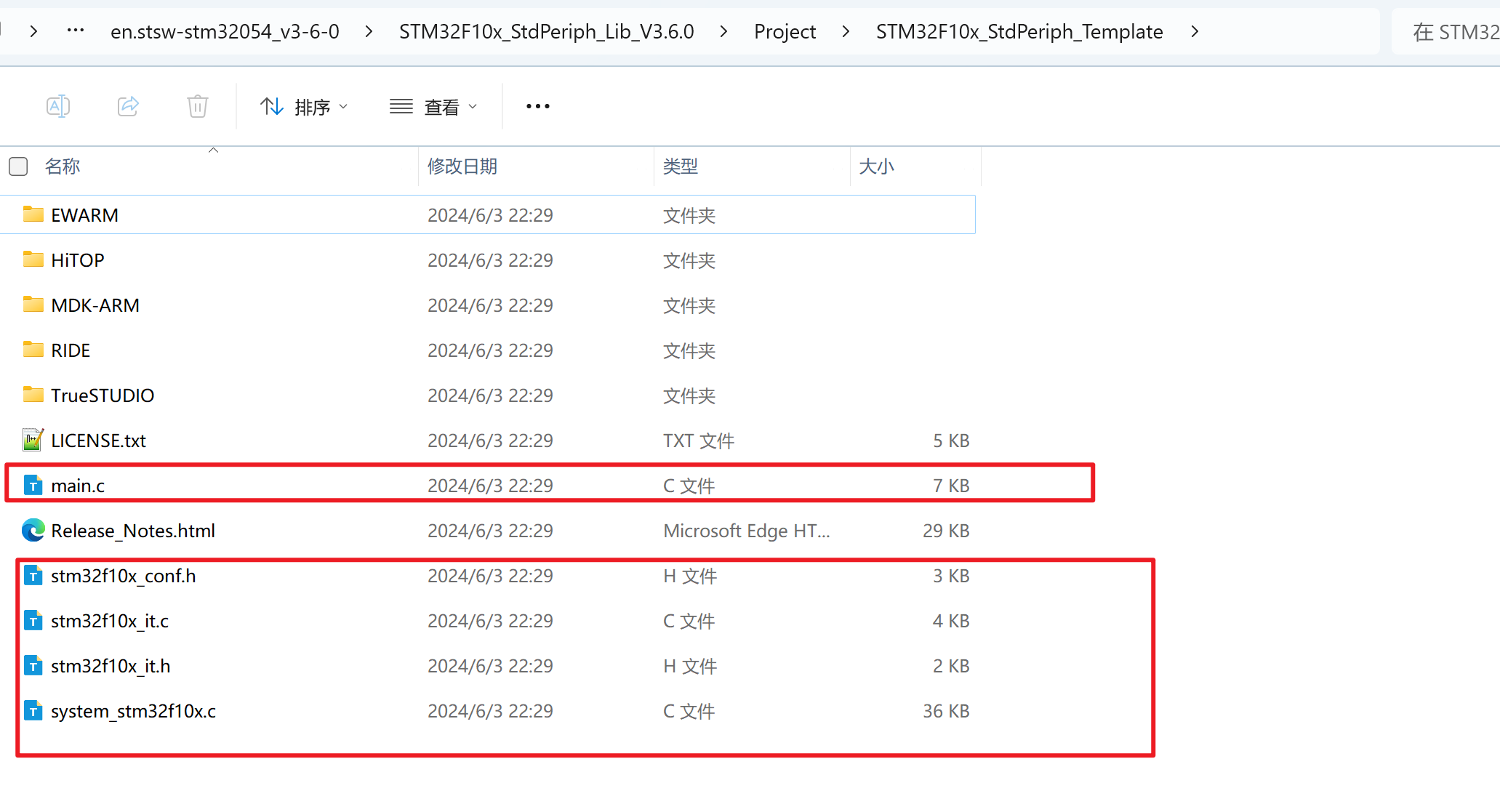This screenshot has height=812, width=1500.
Task: Select the file name stm32f10x_conf.h
Action: click(x=124, y=576)
